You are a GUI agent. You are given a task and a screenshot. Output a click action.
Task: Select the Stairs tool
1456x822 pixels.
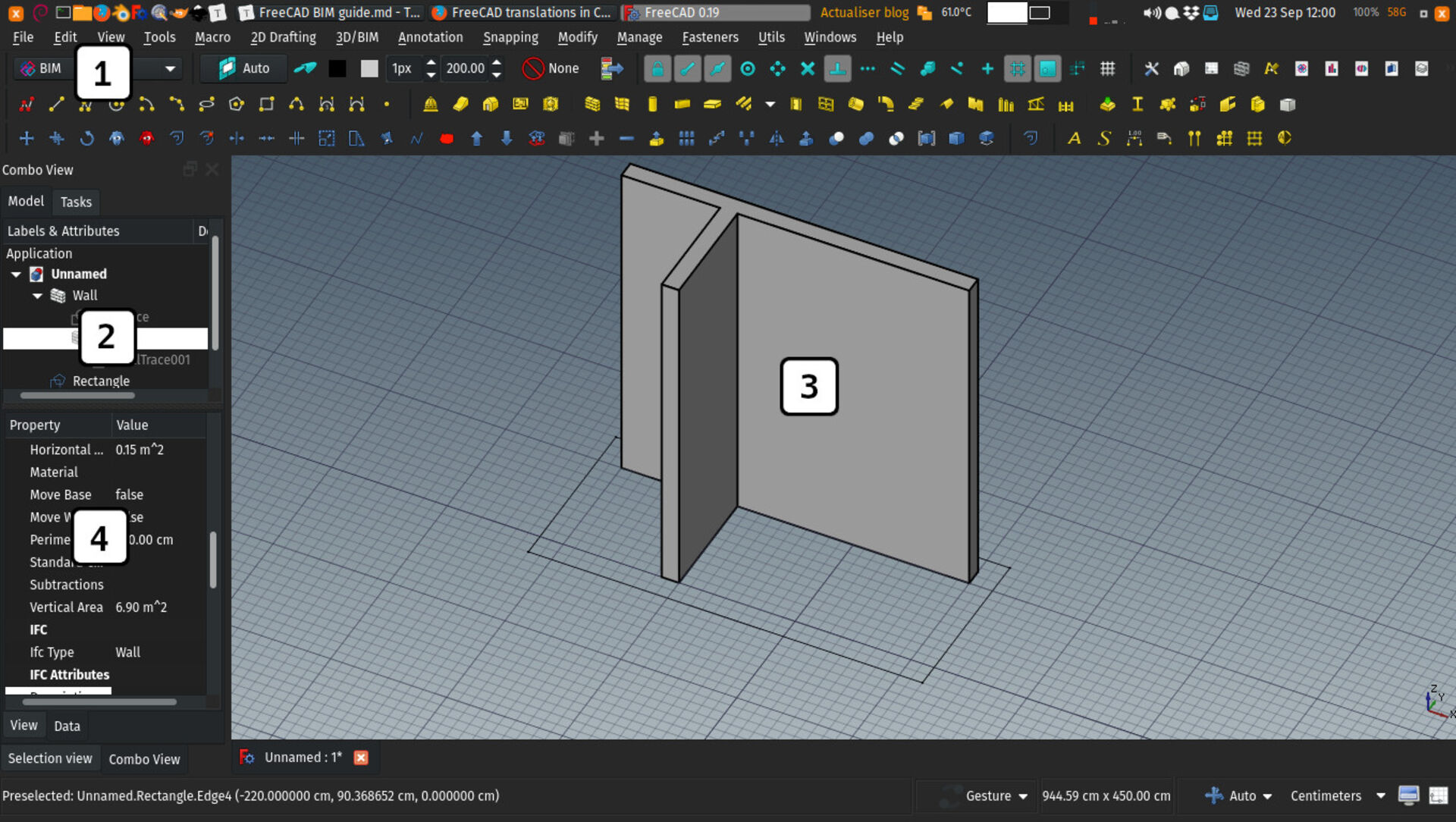coord(916,105)
